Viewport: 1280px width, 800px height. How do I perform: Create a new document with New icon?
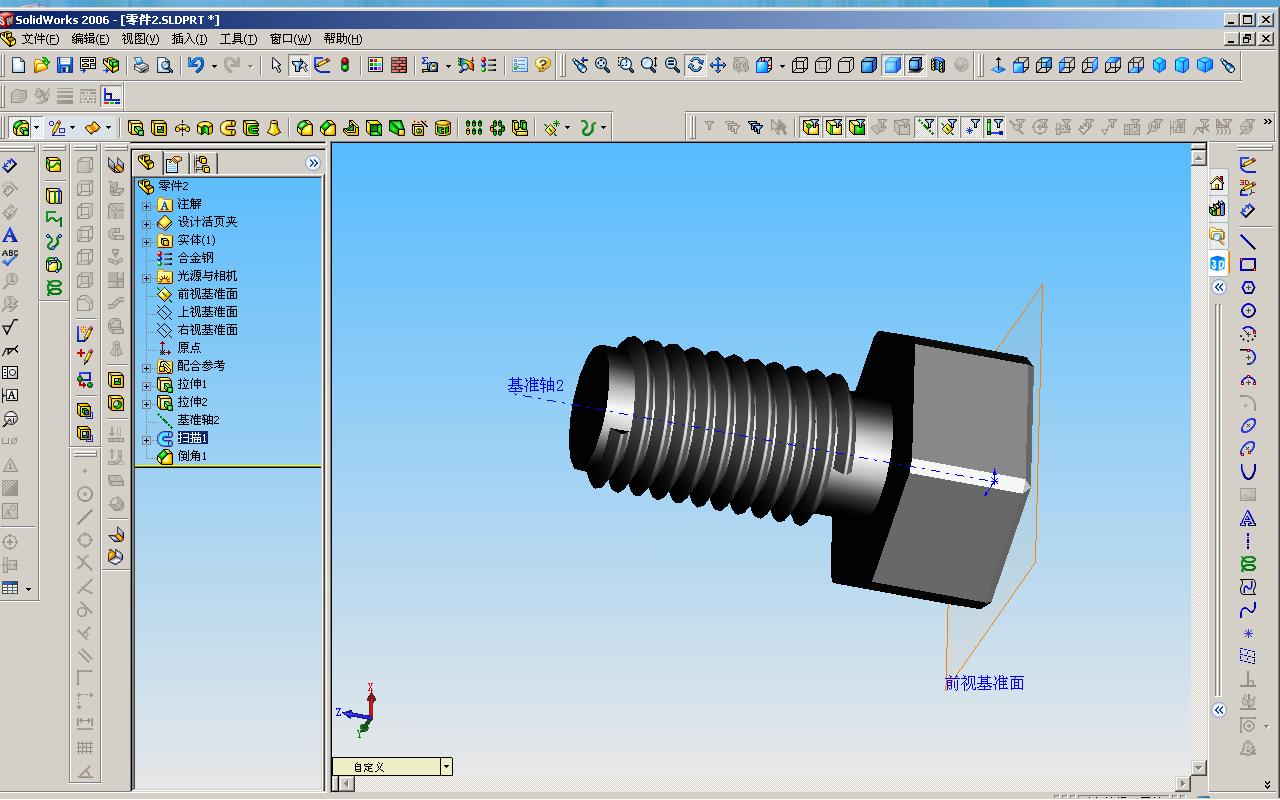click(x=18, y=65)
